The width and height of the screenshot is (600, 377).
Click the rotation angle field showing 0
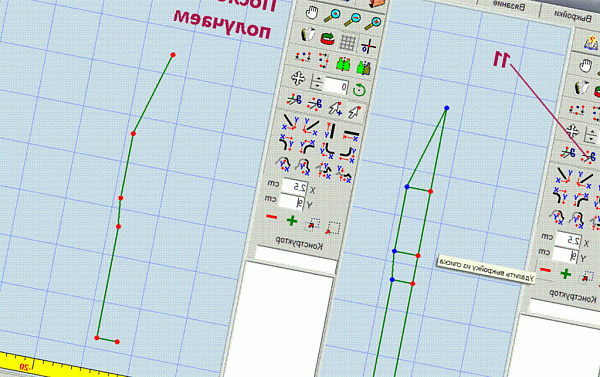point(336,86)
